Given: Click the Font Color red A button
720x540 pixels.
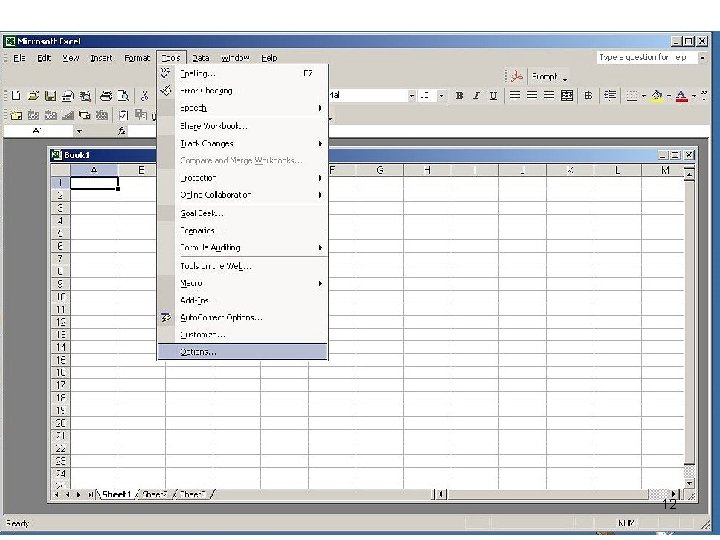Looking at the screenshot, I should (682, 96).
